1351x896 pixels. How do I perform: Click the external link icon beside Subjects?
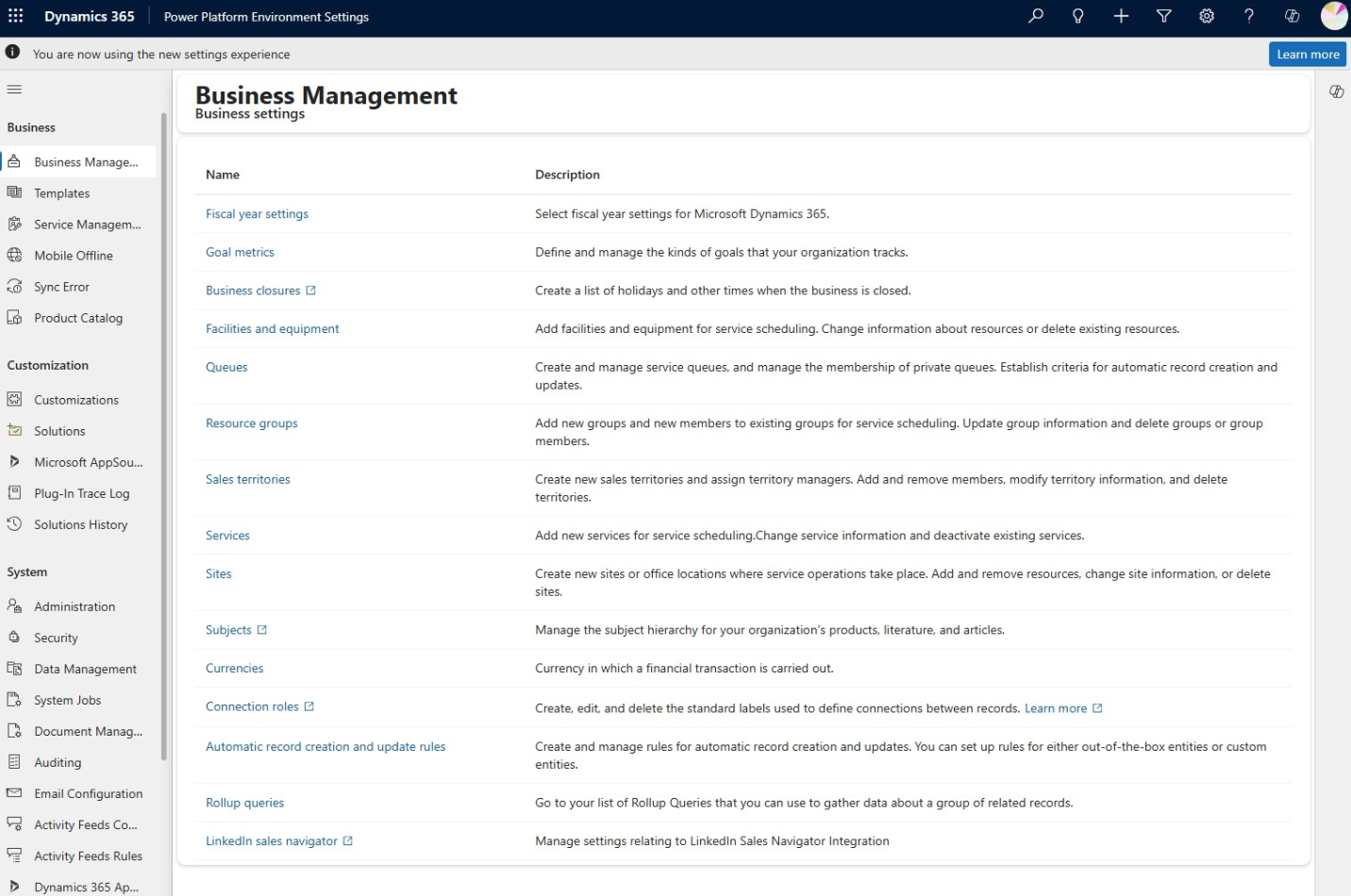tap(261, 629)
